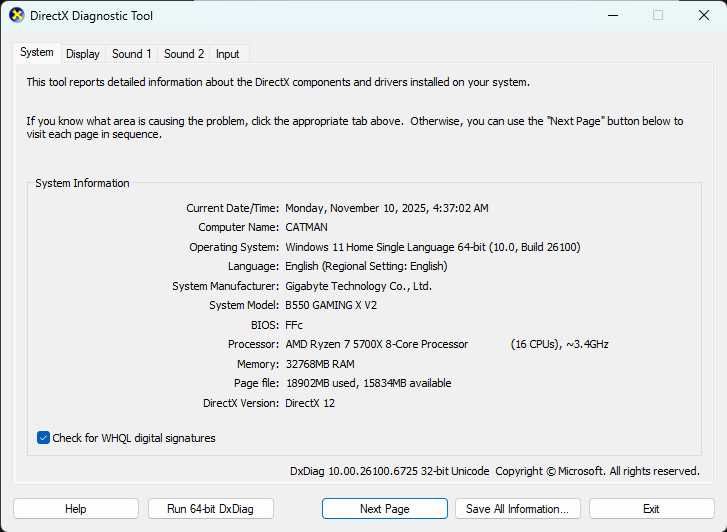Viewport: 727px width, 532px height.
Task: Click the Windows 11 Home operating system value
Action: 432,247
